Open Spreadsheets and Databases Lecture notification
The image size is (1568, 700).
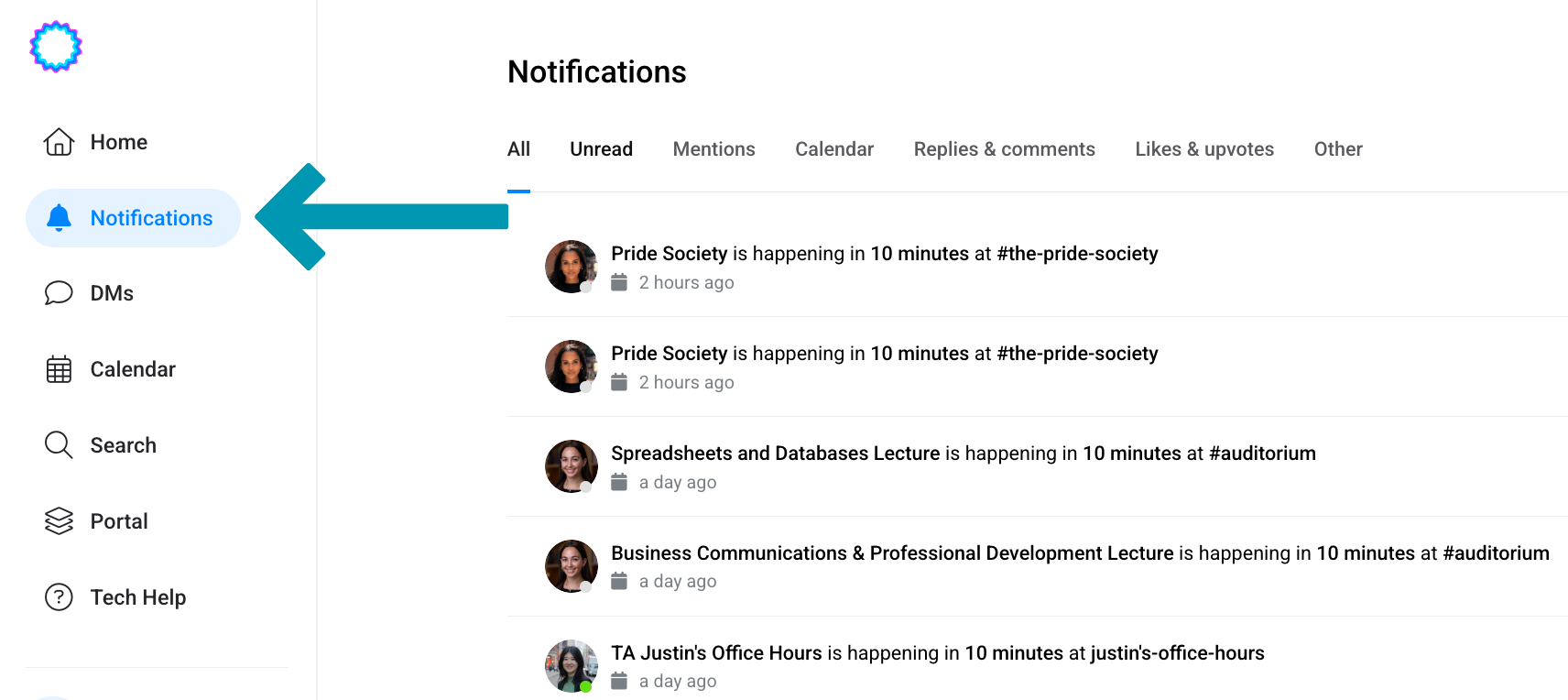pos(963,454)
